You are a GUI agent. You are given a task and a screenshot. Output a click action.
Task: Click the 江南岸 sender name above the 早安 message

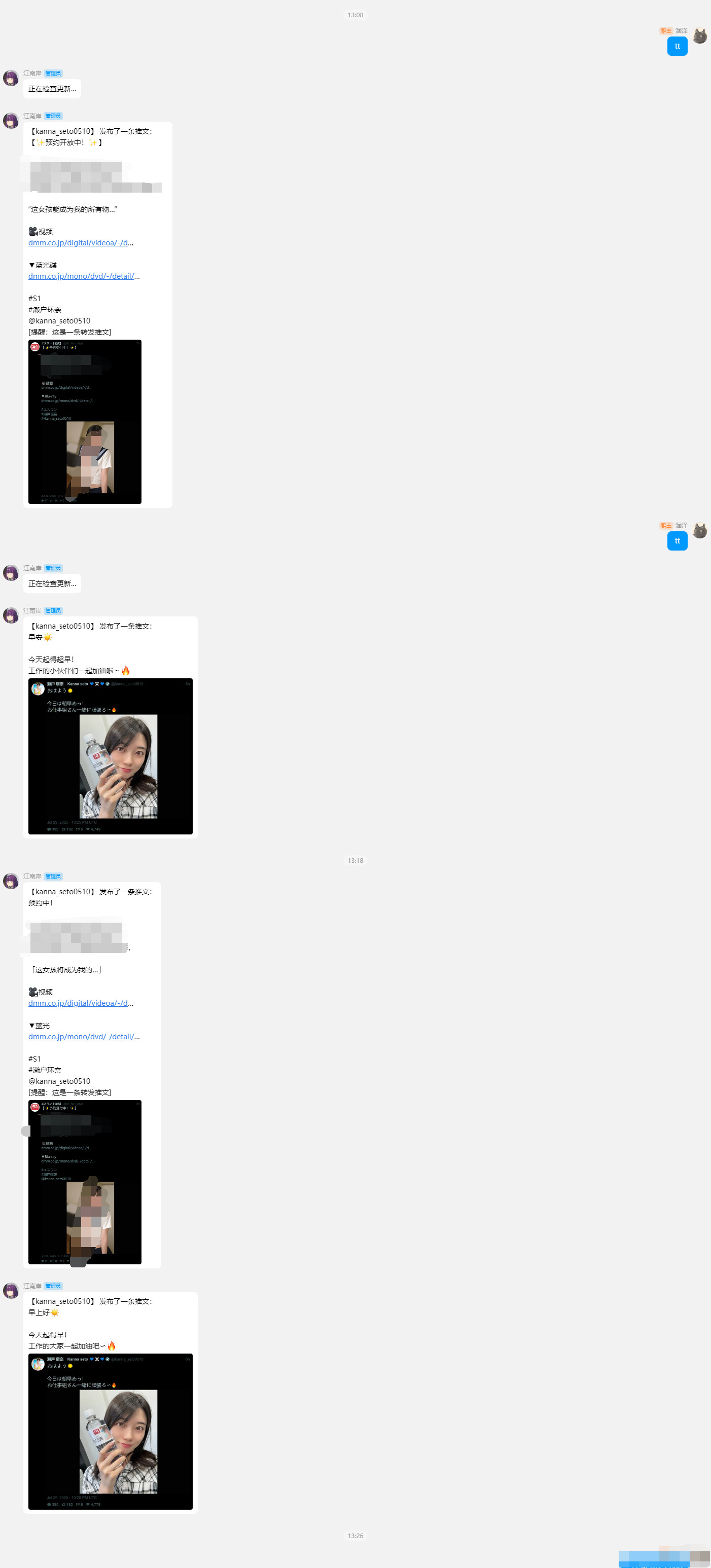[32, 610]
